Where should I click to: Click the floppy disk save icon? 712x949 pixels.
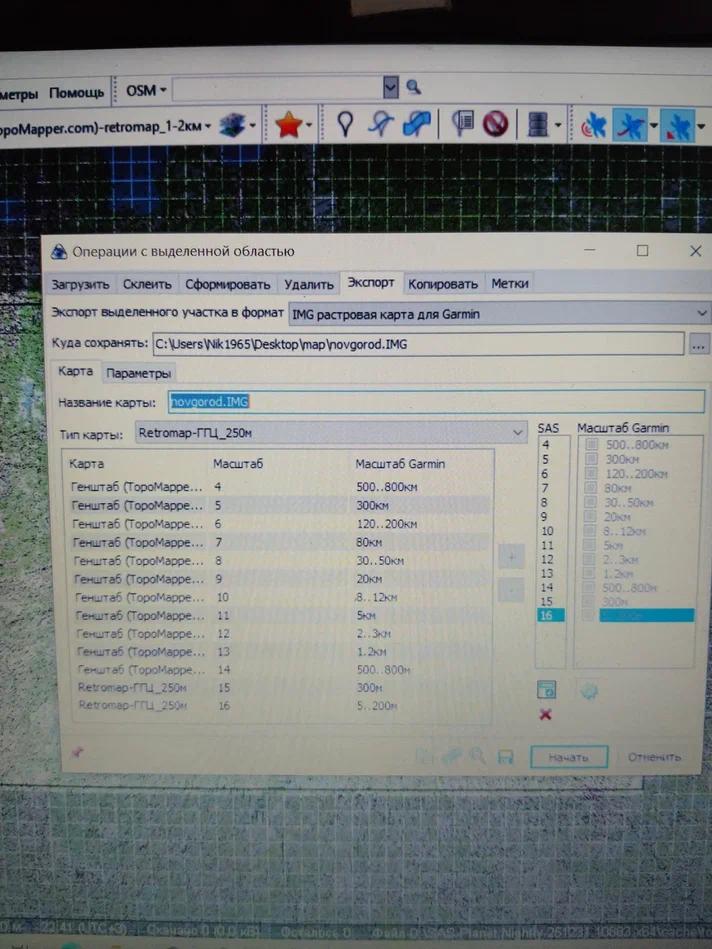click(506, 757)
